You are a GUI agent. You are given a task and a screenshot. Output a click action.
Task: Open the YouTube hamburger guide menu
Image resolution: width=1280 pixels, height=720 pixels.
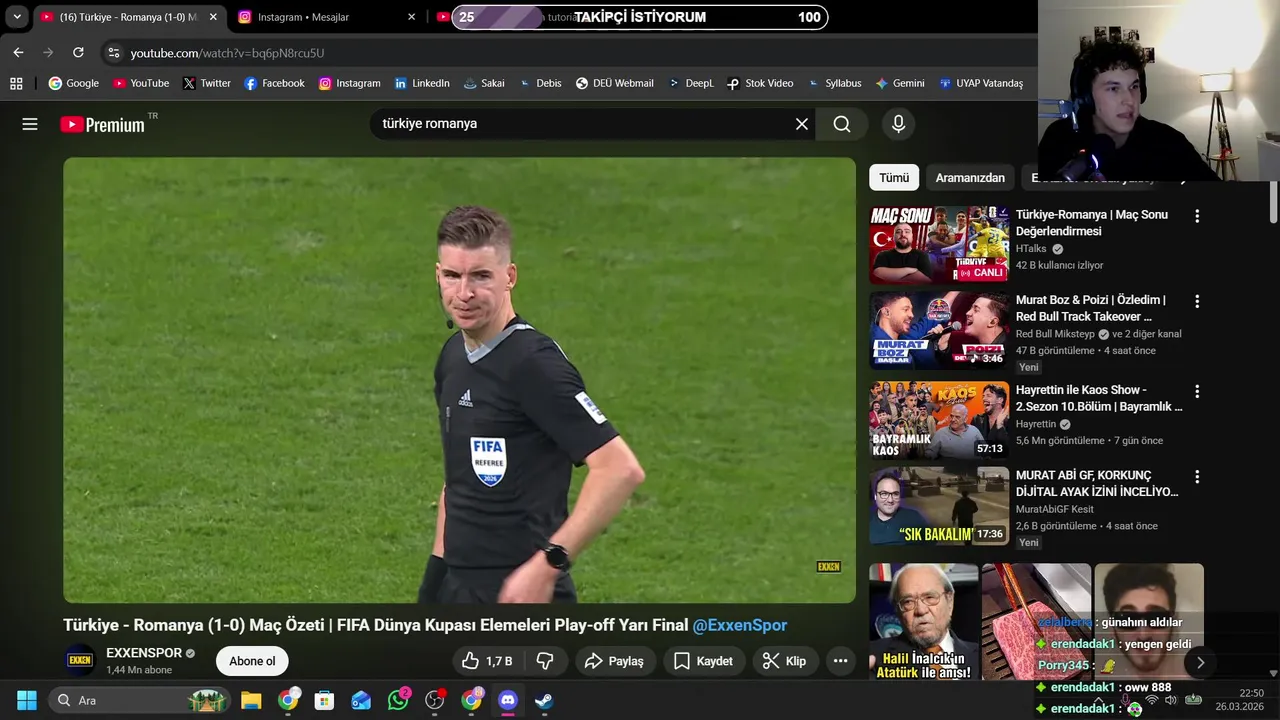tap(30, 124)
